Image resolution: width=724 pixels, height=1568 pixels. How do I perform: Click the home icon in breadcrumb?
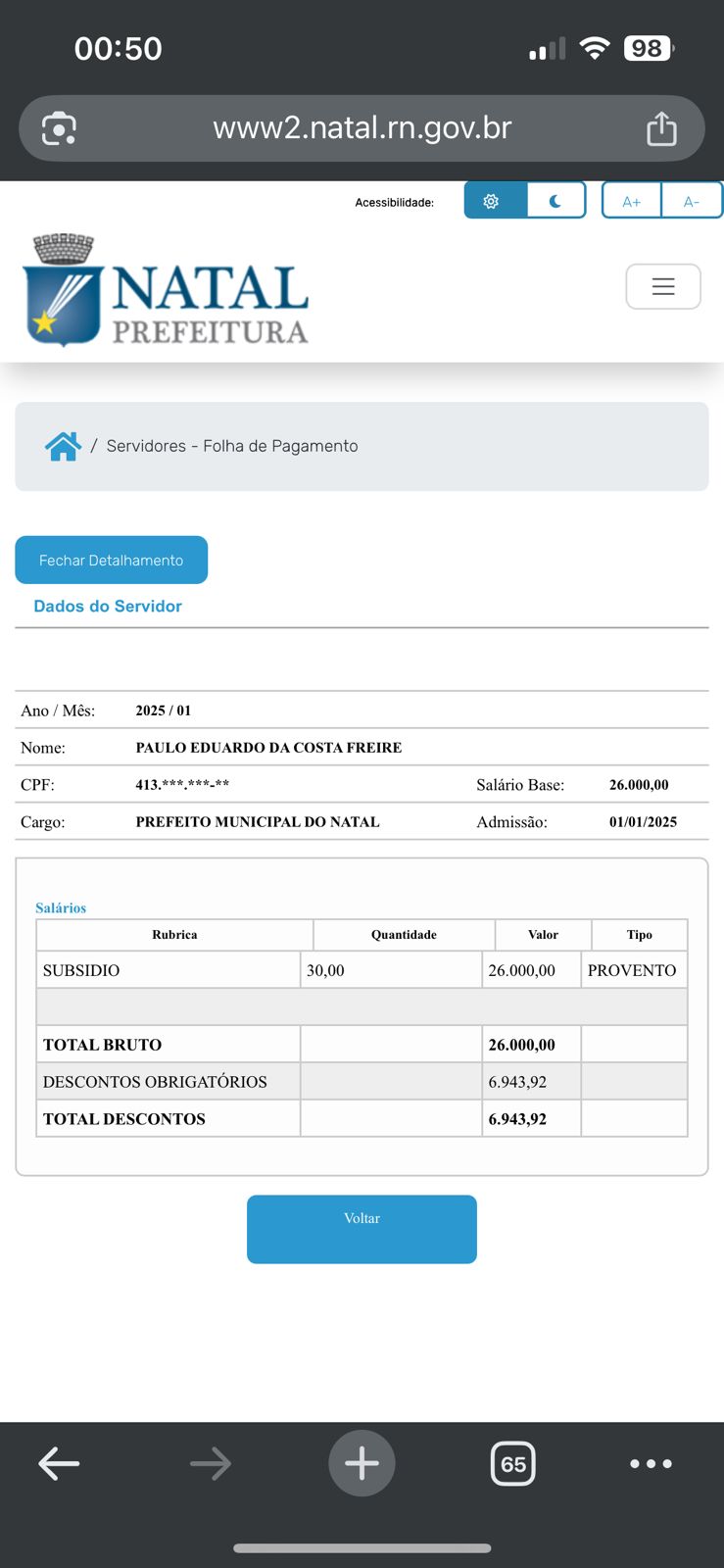[63, 446]
